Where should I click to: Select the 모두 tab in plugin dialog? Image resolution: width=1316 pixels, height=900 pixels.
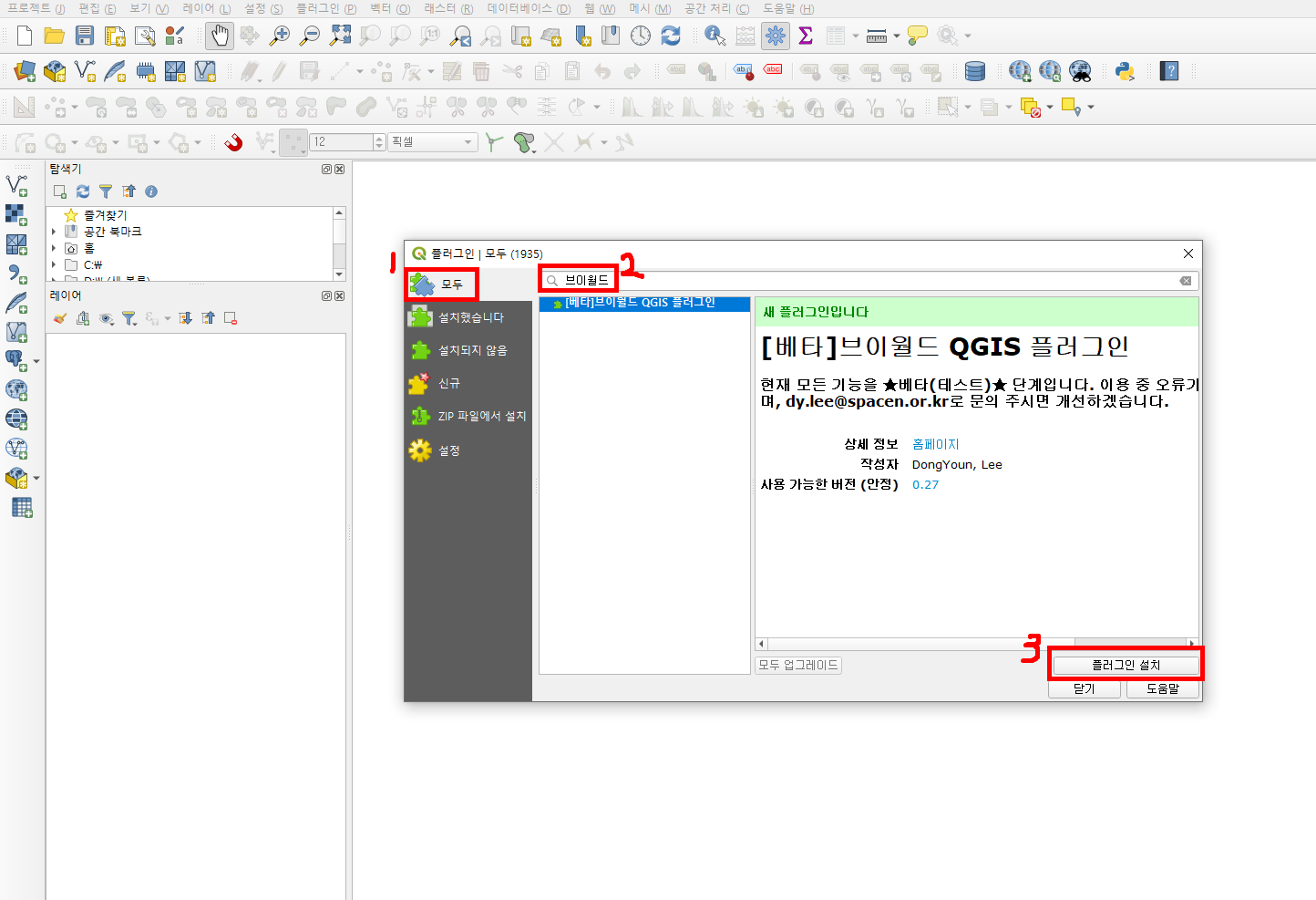[x=441, y=284]
